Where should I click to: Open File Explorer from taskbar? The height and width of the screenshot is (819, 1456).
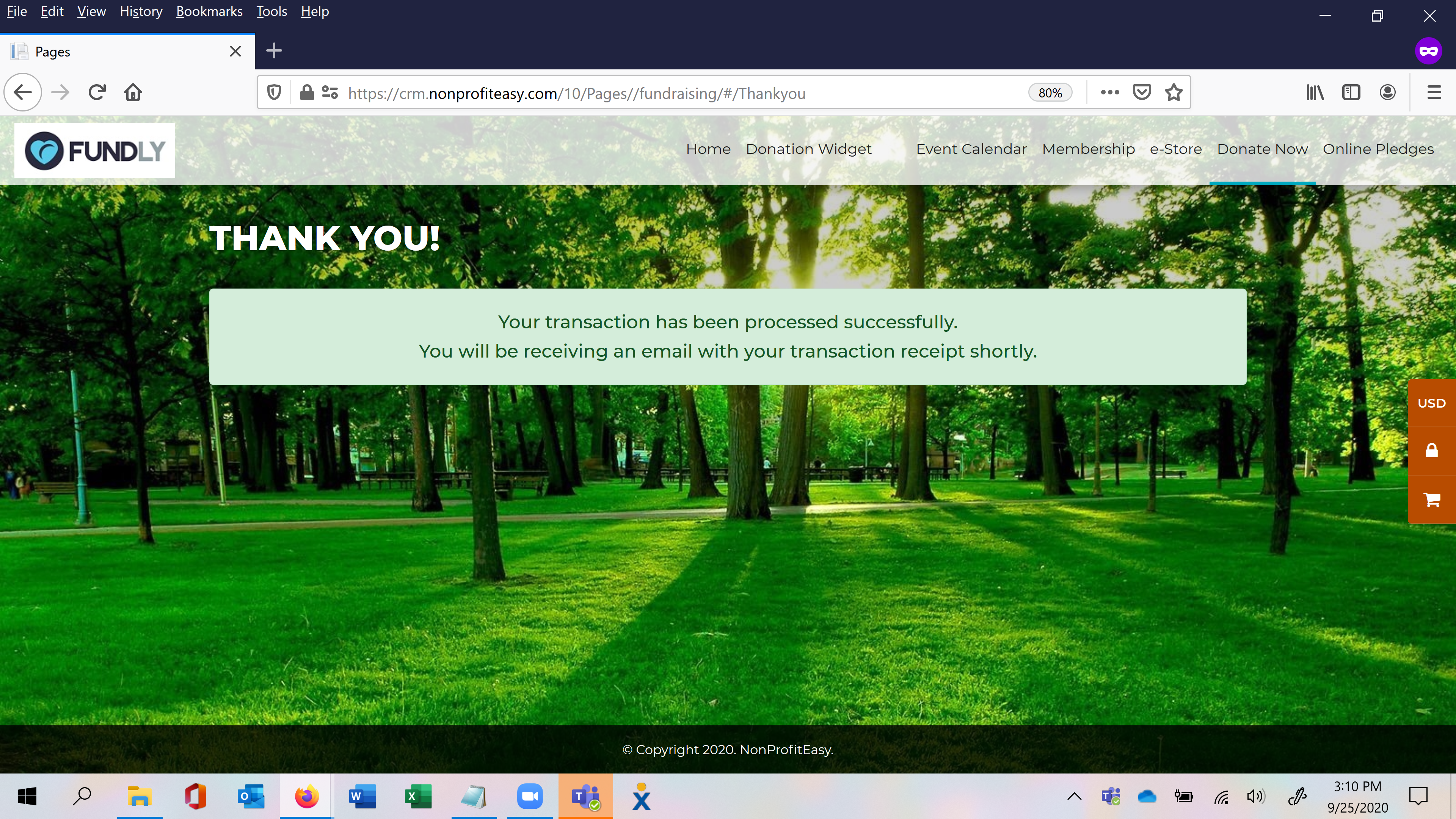139,796
